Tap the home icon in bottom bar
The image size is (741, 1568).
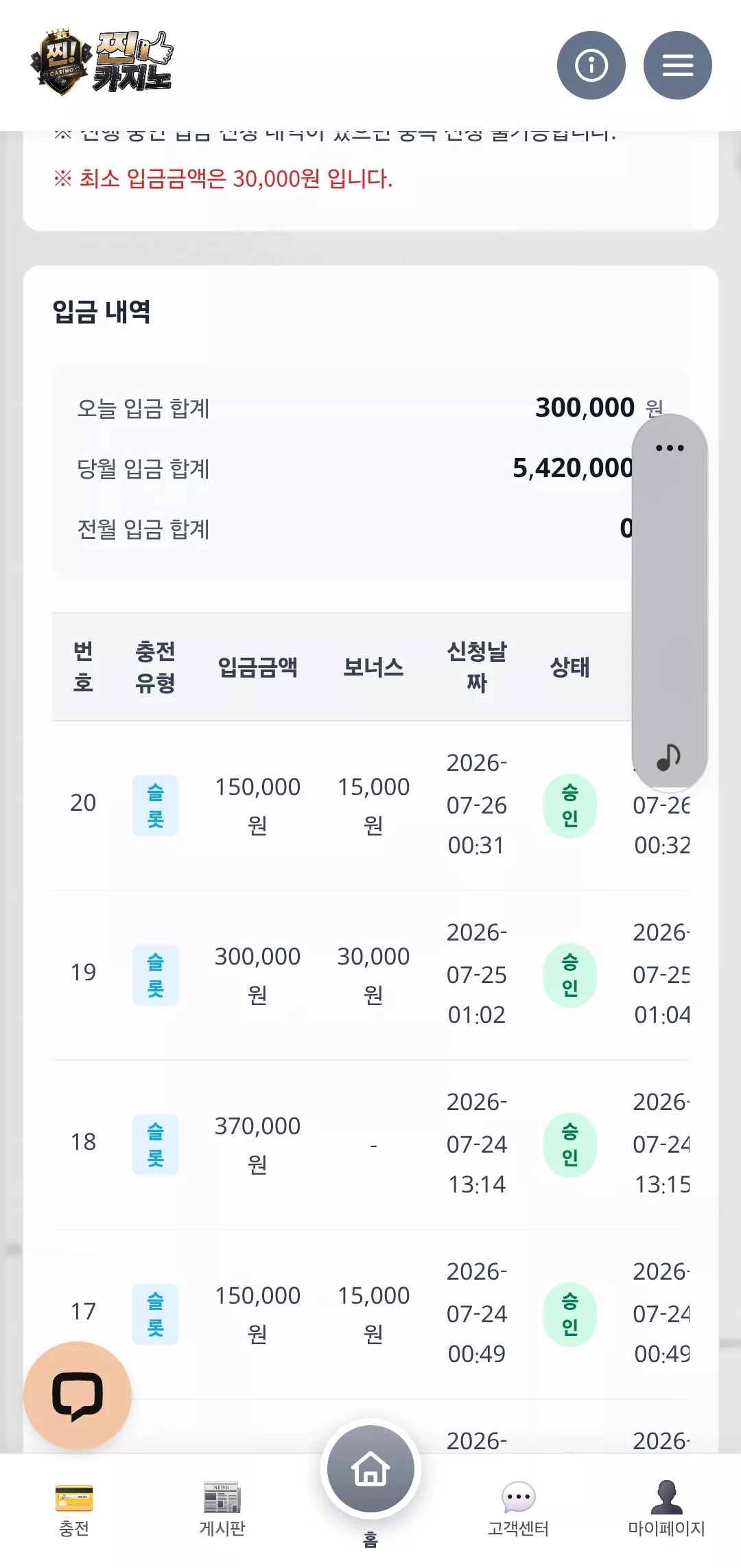370,1468
